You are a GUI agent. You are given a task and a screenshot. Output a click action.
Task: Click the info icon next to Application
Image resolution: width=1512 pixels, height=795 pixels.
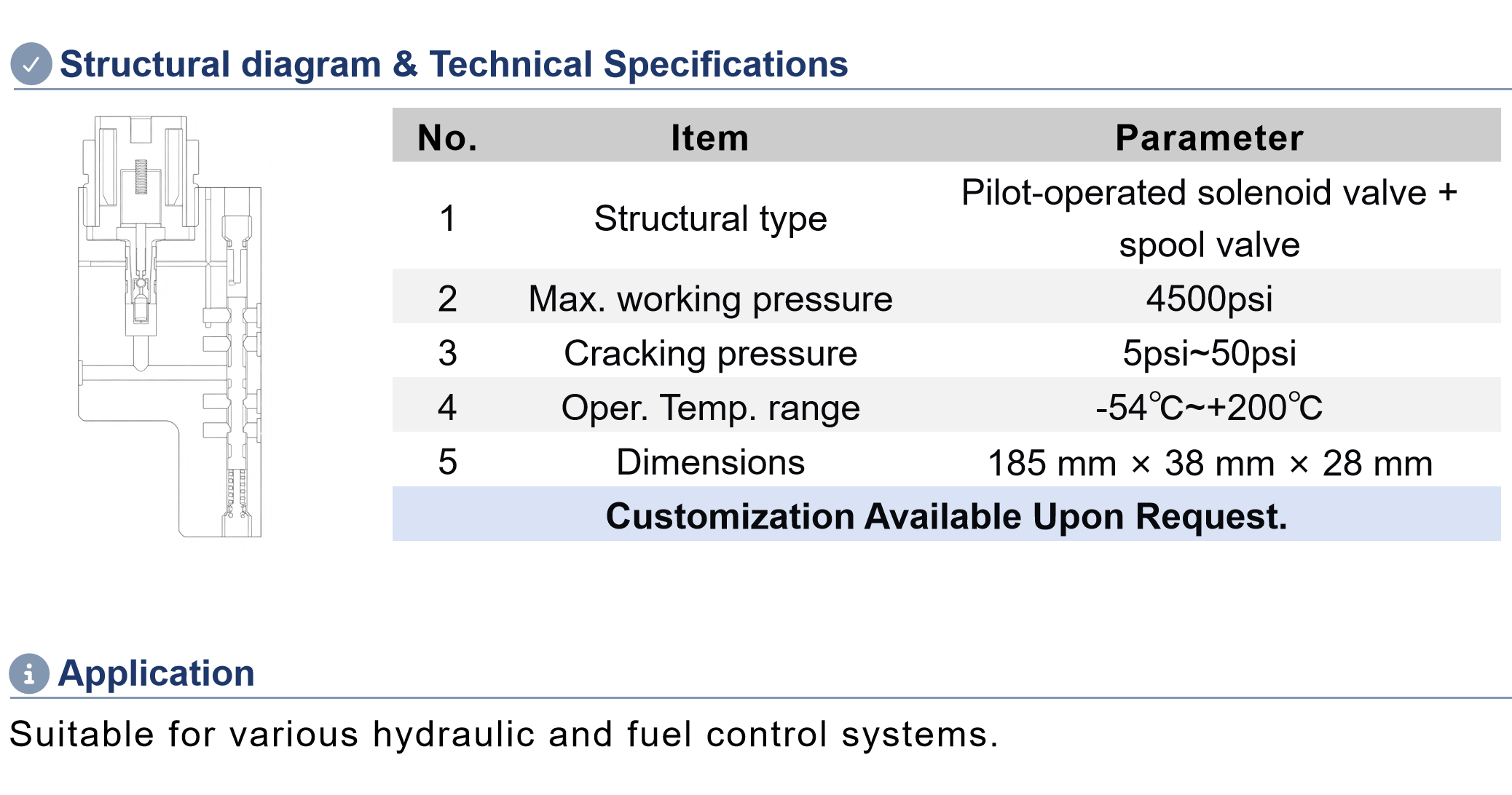29,673
